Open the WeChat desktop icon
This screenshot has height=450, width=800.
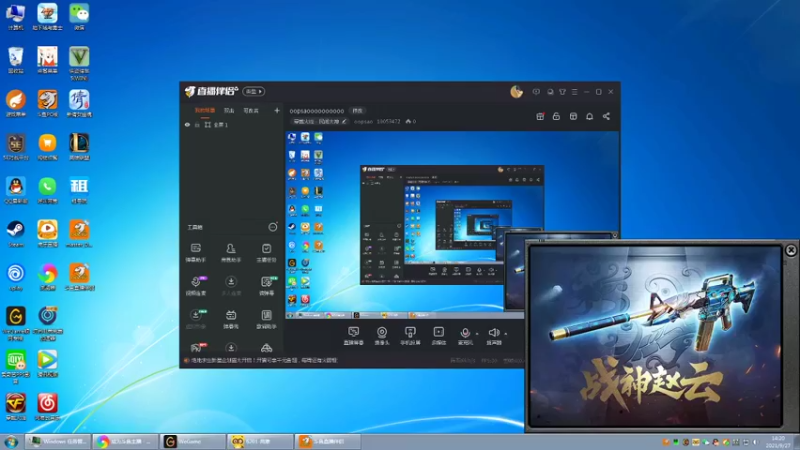[x=79, y=17]
